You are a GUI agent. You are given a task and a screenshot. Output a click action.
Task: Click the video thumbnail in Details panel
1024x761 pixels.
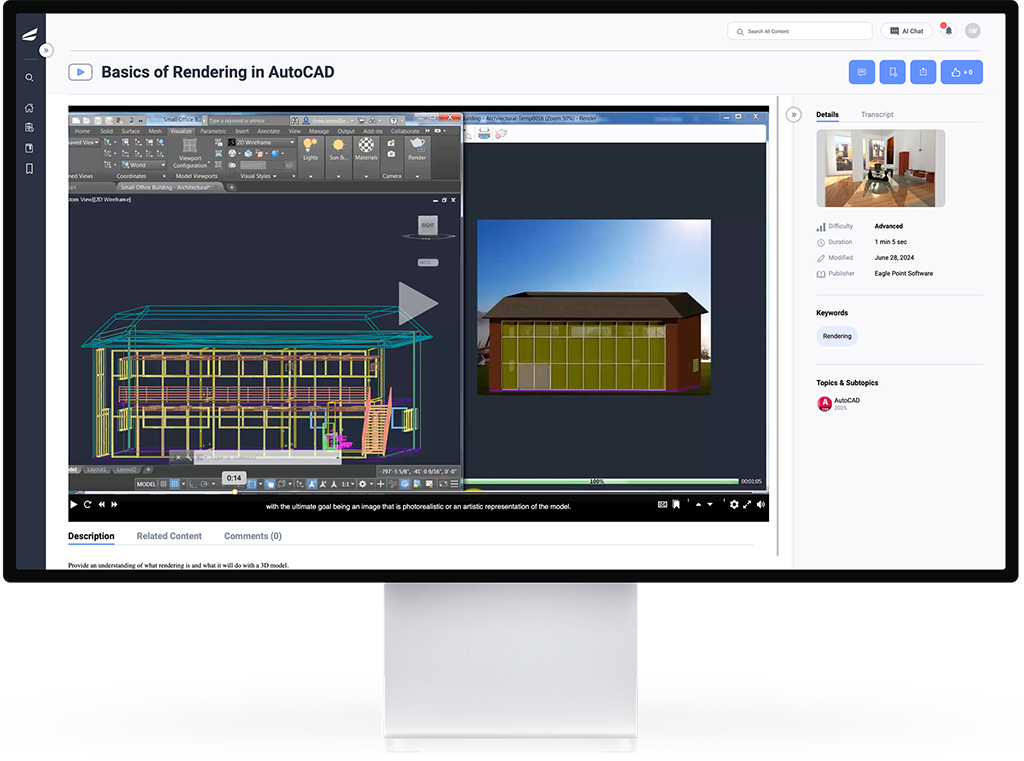(x=880, y=168)
